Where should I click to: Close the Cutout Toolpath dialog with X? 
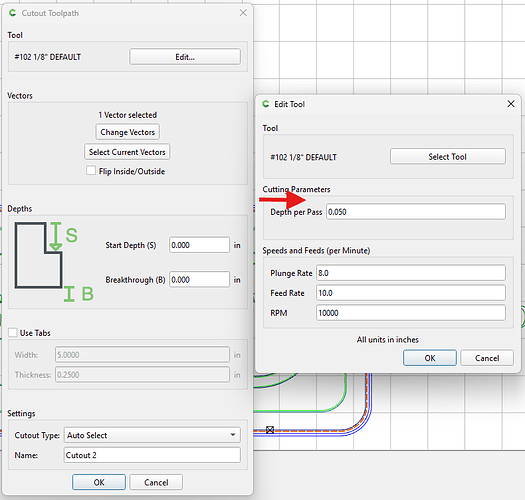pos(243,13)
